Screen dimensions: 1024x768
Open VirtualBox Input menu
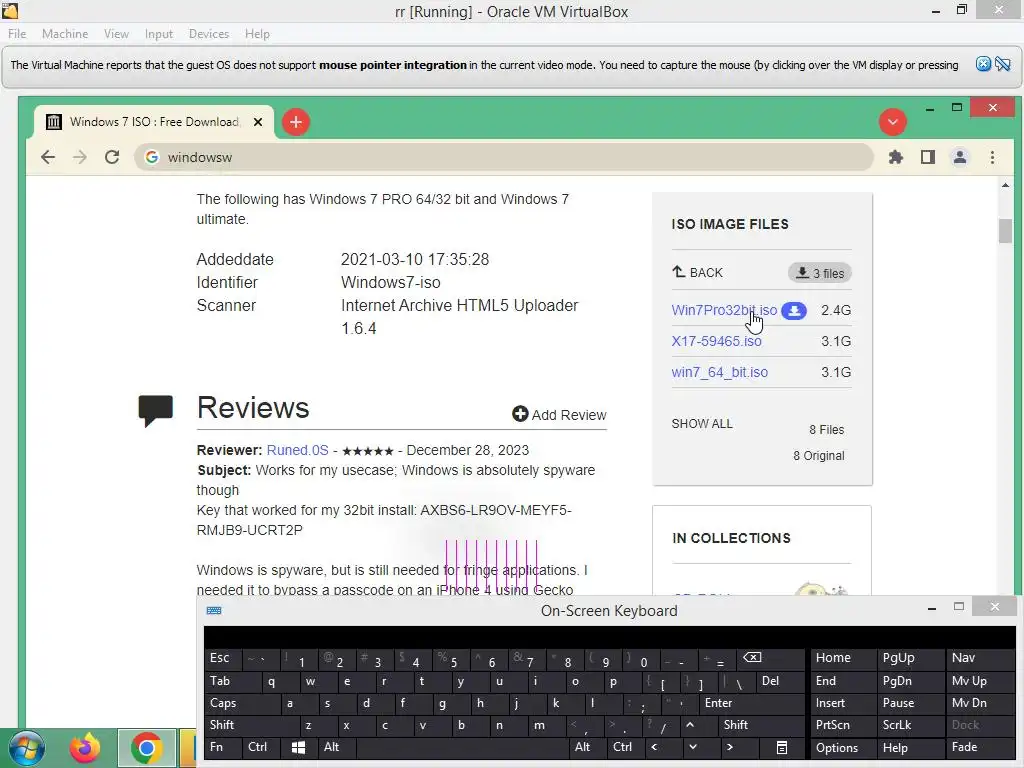(159, 34)
